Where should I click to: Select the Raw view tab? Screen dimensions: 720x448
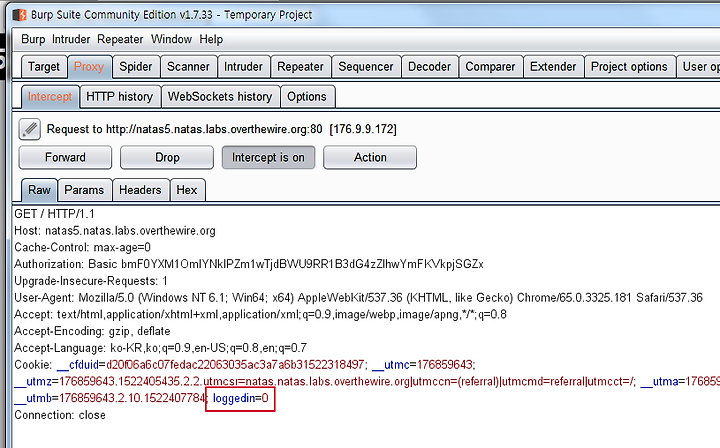pyautogui.click(x=39, y=190)
